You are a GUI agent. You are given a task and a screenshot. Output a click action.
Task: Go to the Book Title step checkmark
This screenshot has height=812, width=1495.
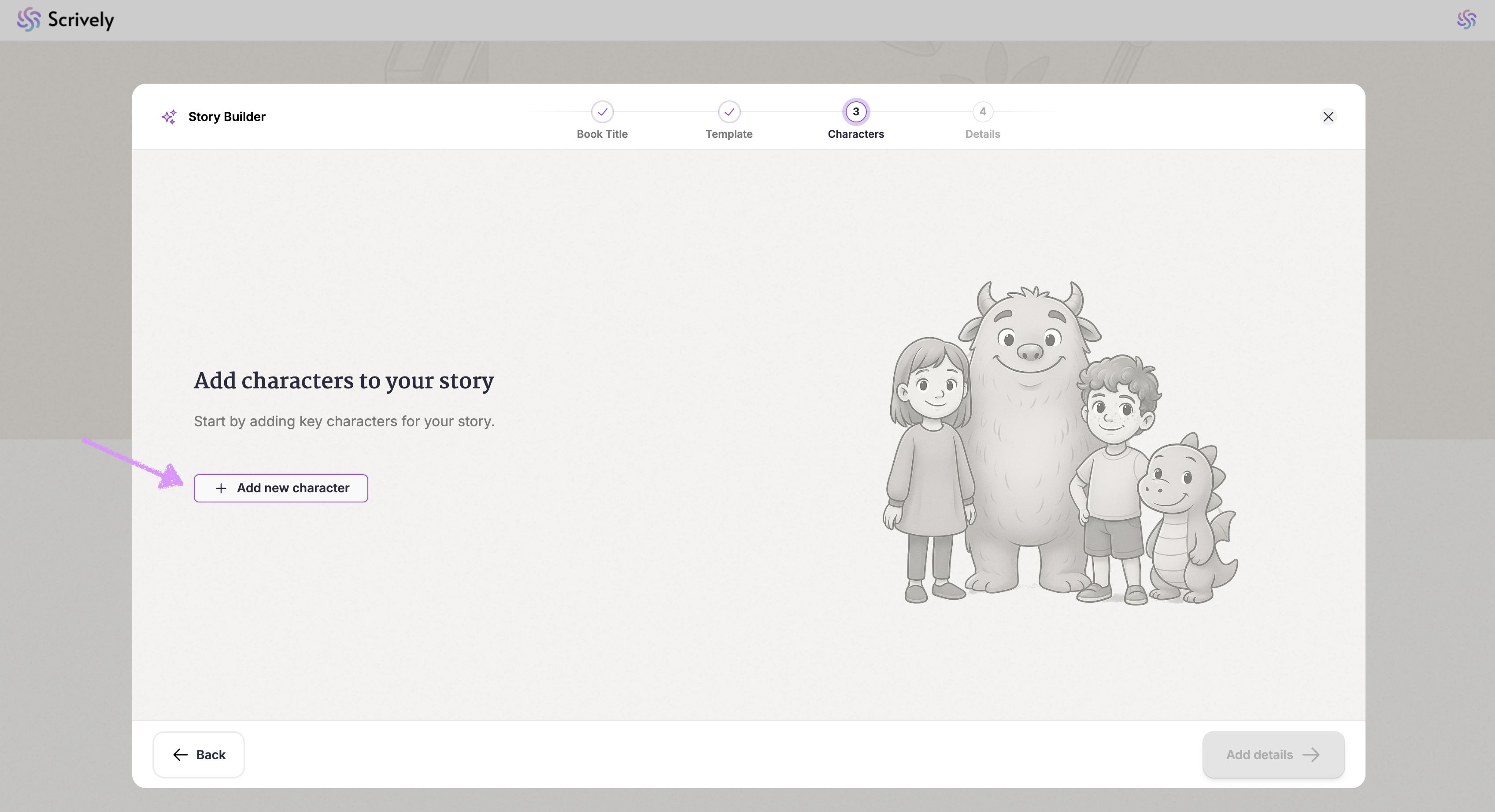(602, 112)
